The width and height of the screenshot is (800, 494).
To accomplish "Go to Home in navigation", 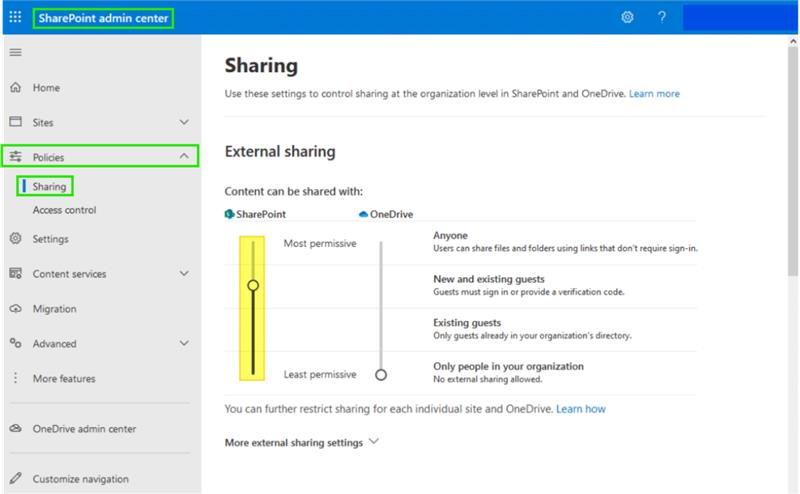I will (x=46, y=88).
